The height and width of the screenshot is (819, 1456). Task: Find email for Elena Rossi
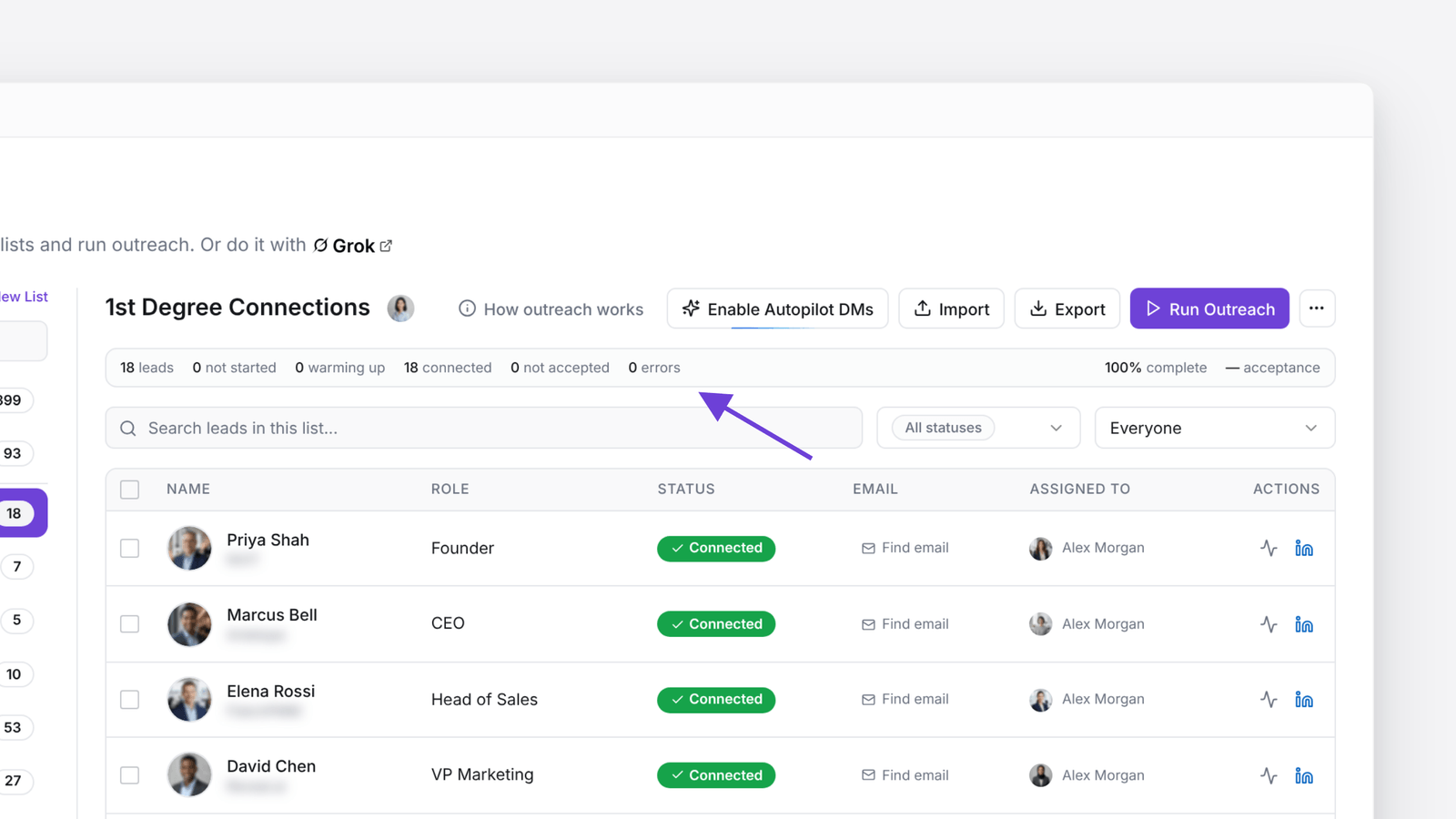pyautogui.click(x=905, y=700)
